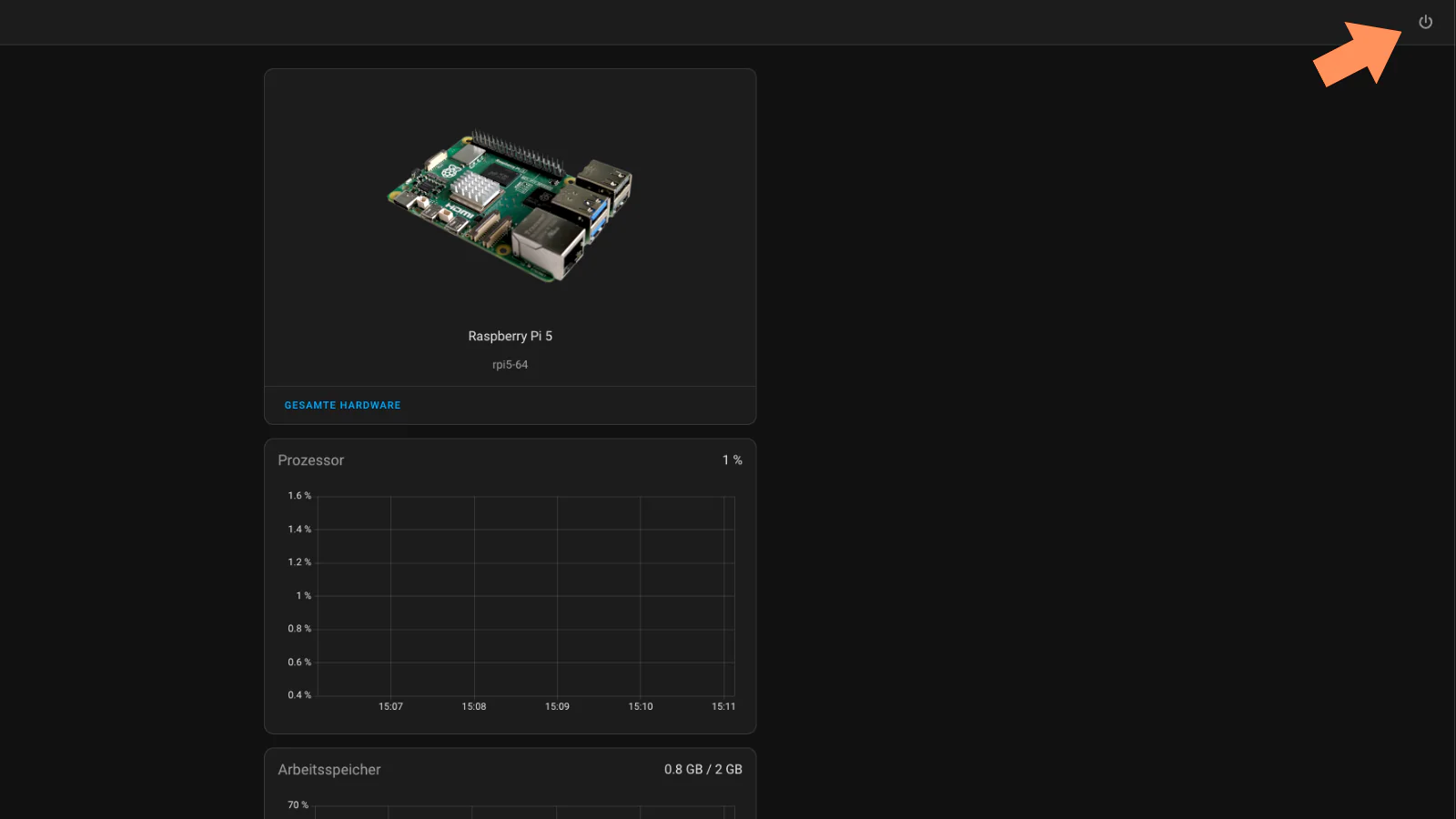Click the 15:07 marker on processor chart
The height and width of the screenshot is (819, 1456).
(390, 706)
